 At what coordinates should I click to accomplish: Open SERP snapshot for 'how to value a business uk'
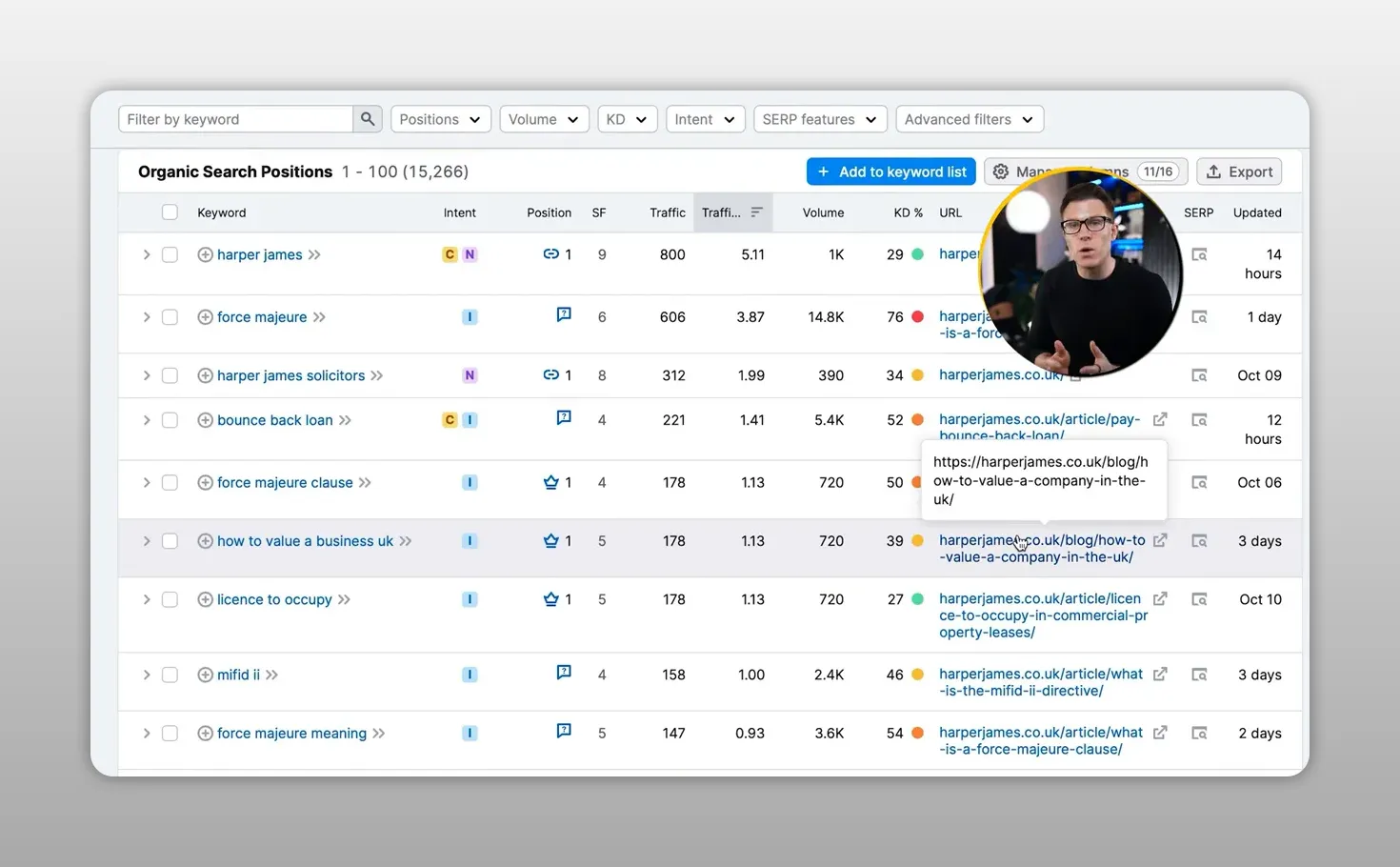coord(1199,541)
